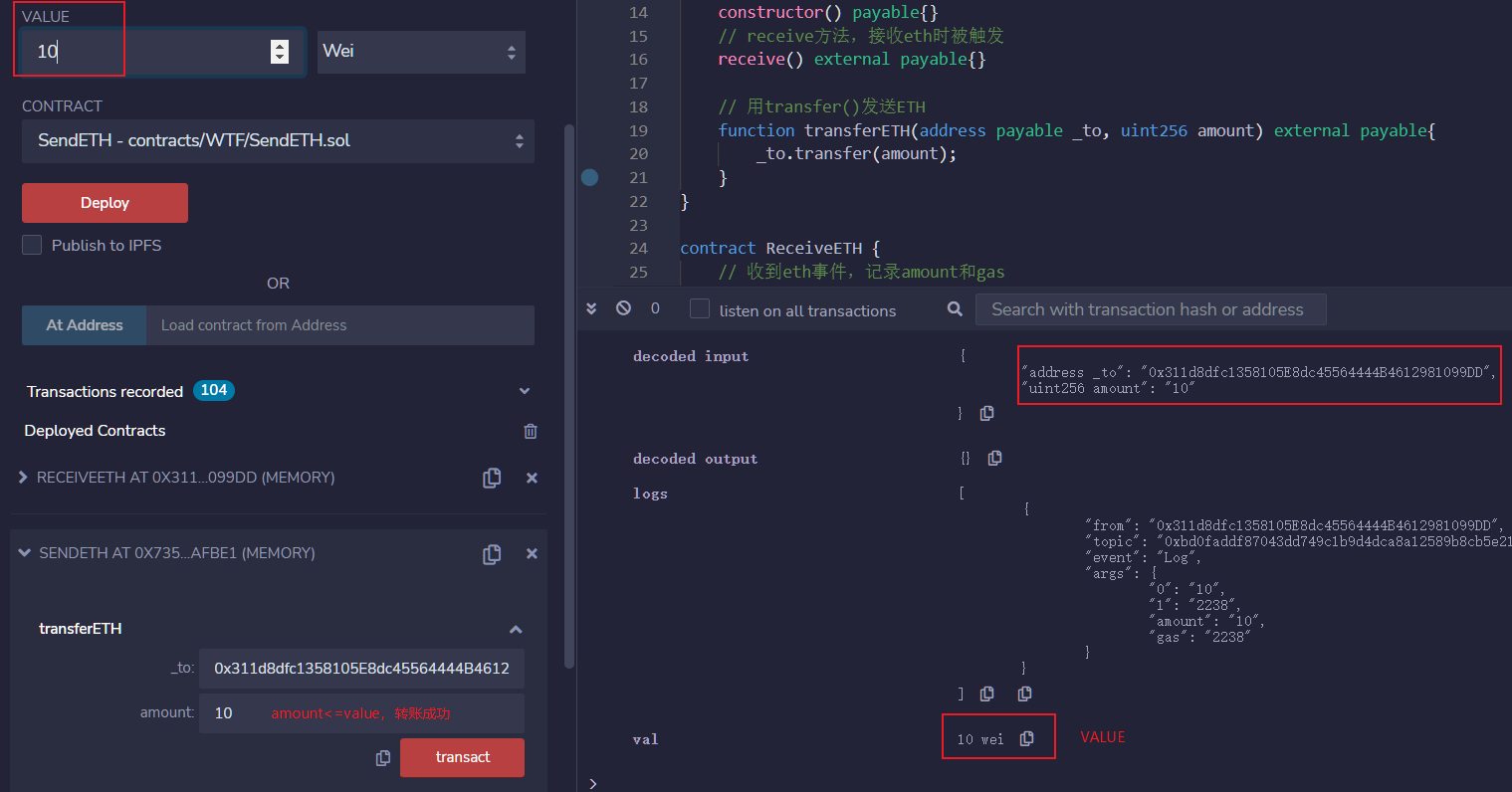Screen dimensions: 1512x792
Task: Enable Publish to IPFS checkbox
Action: click(x=32, y=245)
